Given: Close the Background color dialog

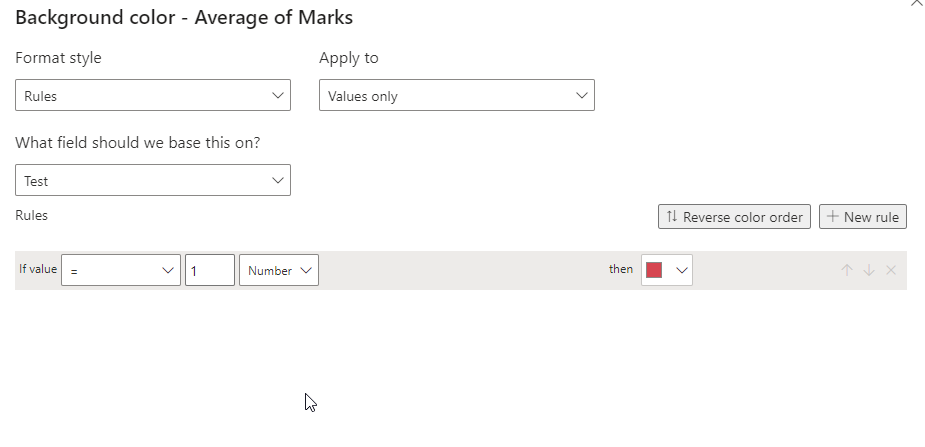Looking at the screenshot, I should coord(916,3).
